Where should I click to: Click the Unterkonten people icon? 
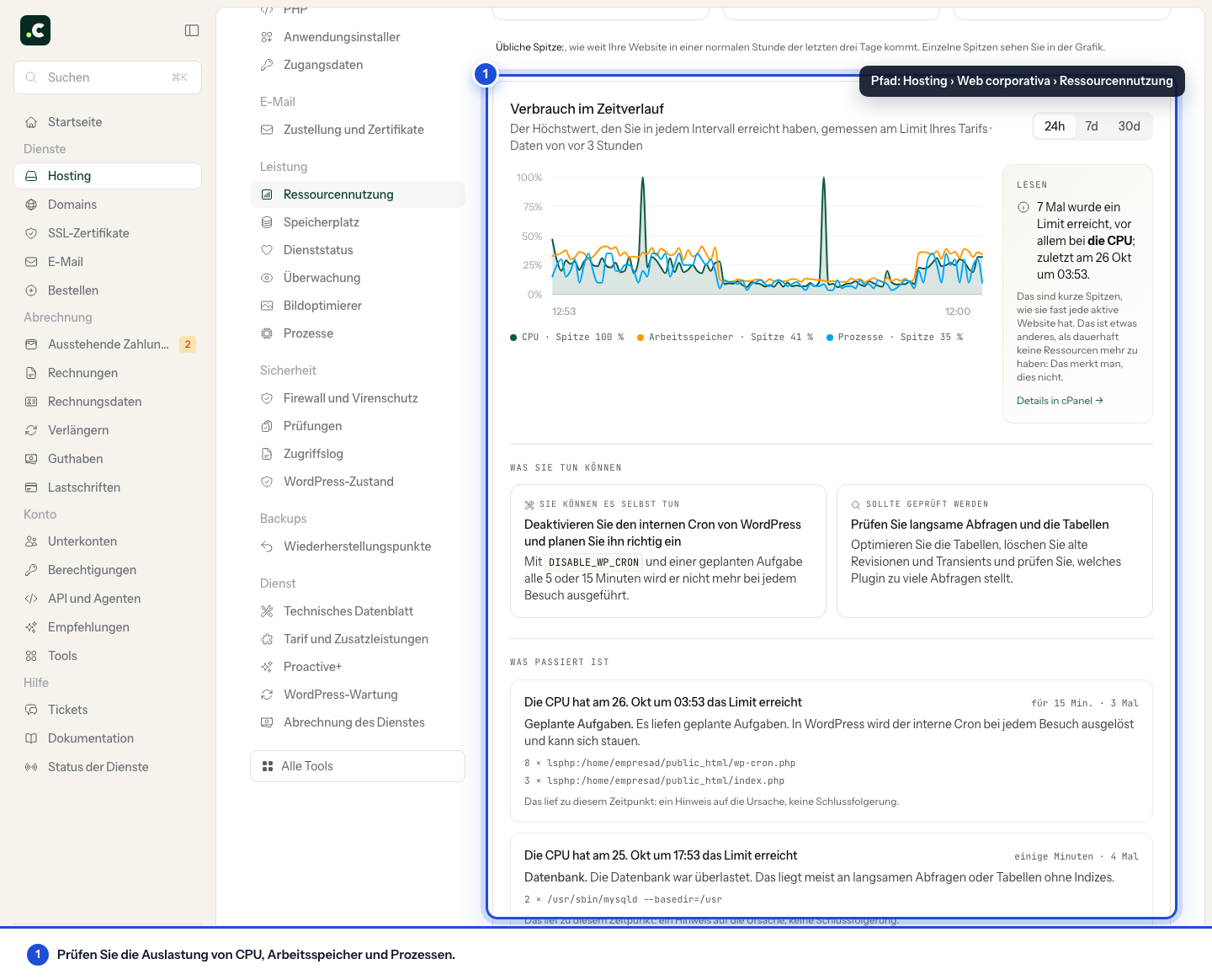click(x=31, y=541)
